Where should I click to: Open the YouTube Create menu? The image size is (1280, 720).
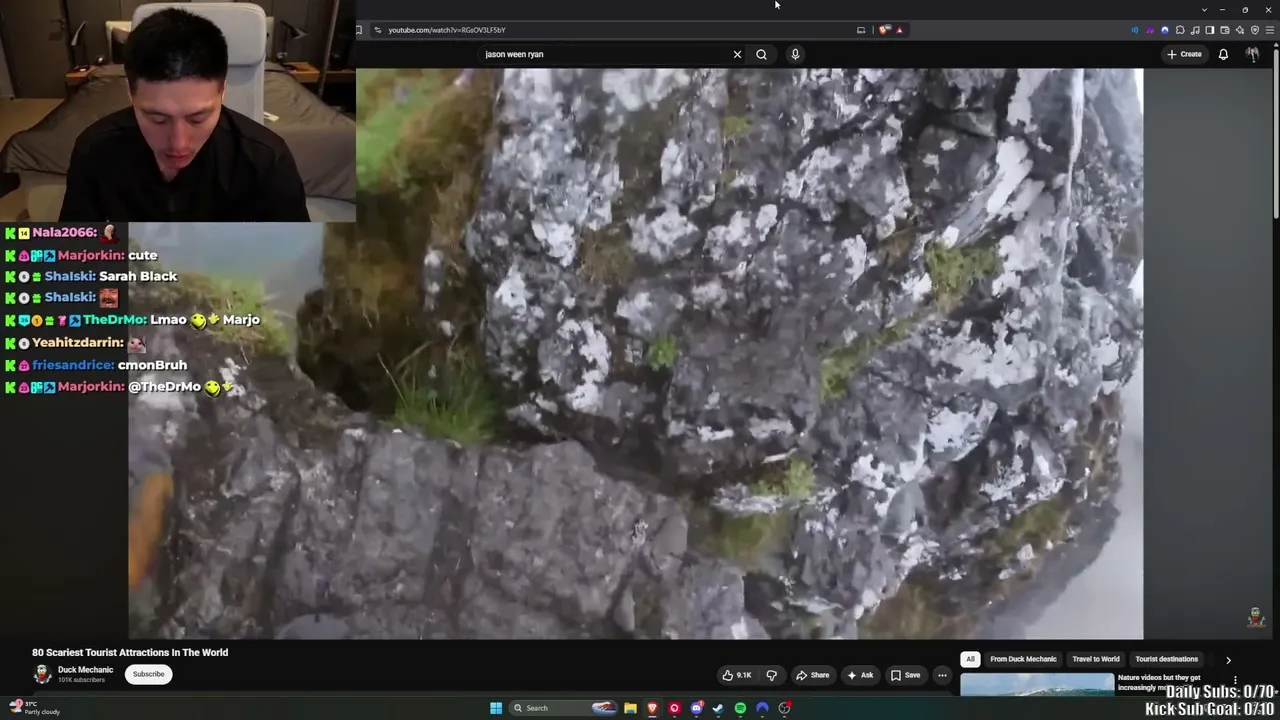[x=1184, y=54]
